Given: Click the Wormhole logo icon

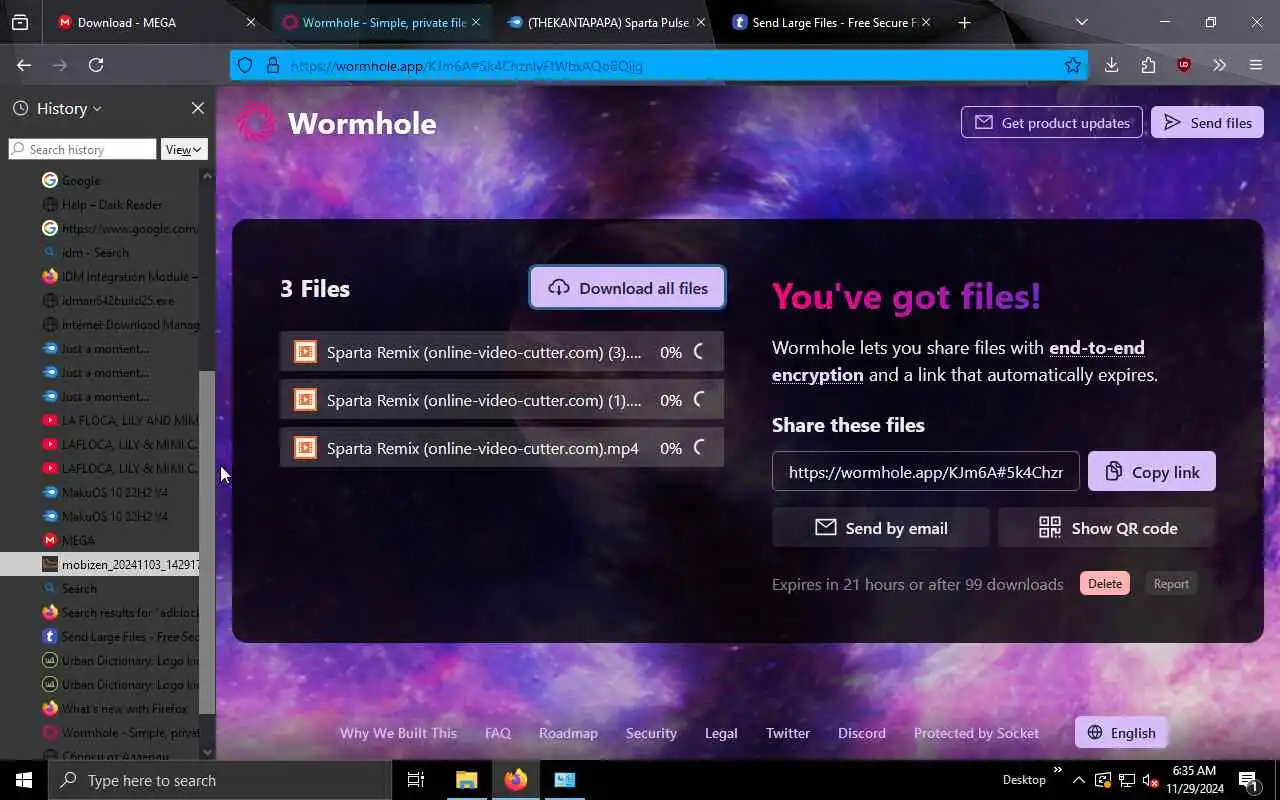Looking at the screenshot, I should click(x=255, y=123).
